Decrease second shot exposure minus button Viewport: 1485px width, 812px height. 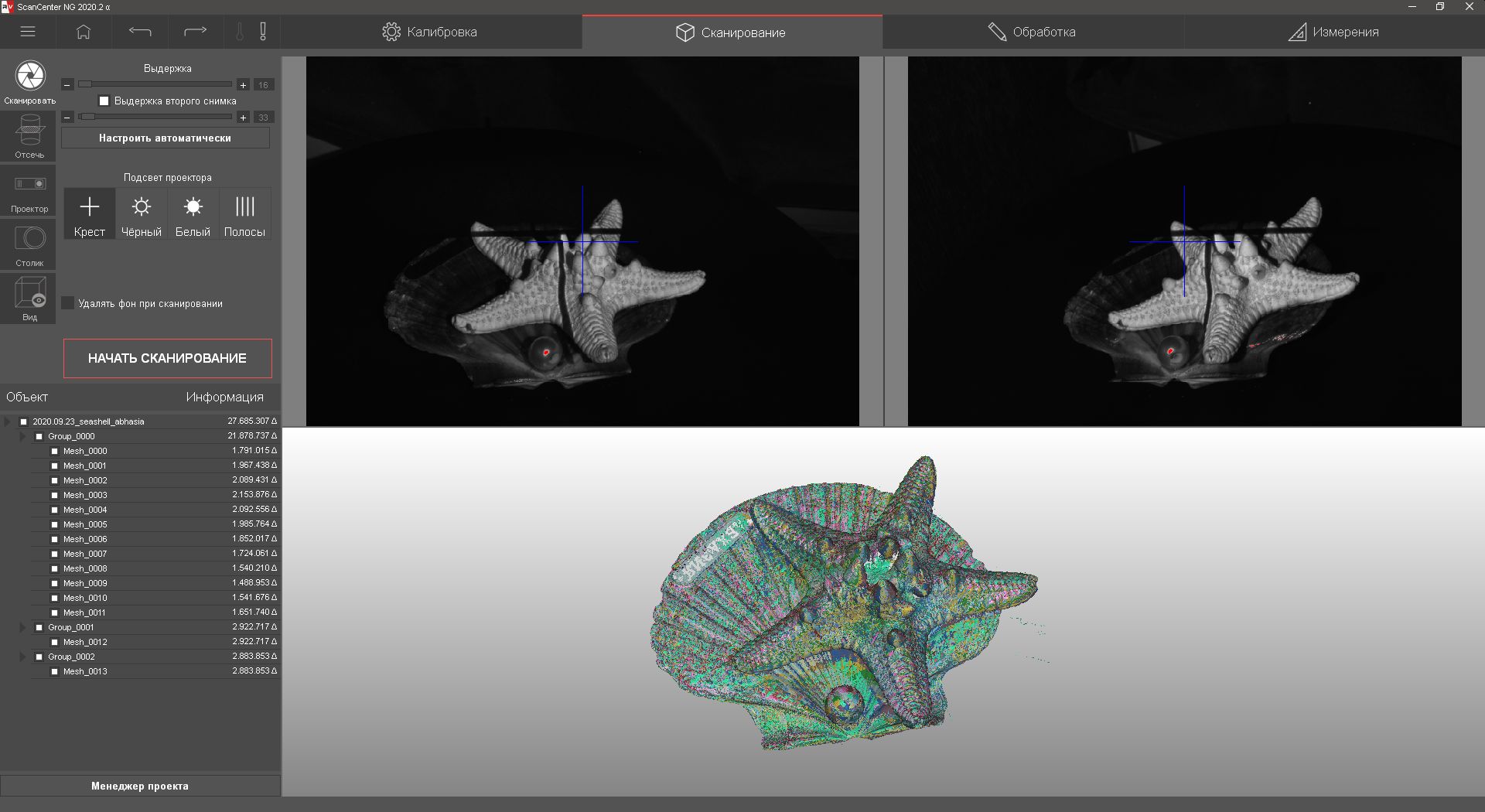(x=68, y=118)
